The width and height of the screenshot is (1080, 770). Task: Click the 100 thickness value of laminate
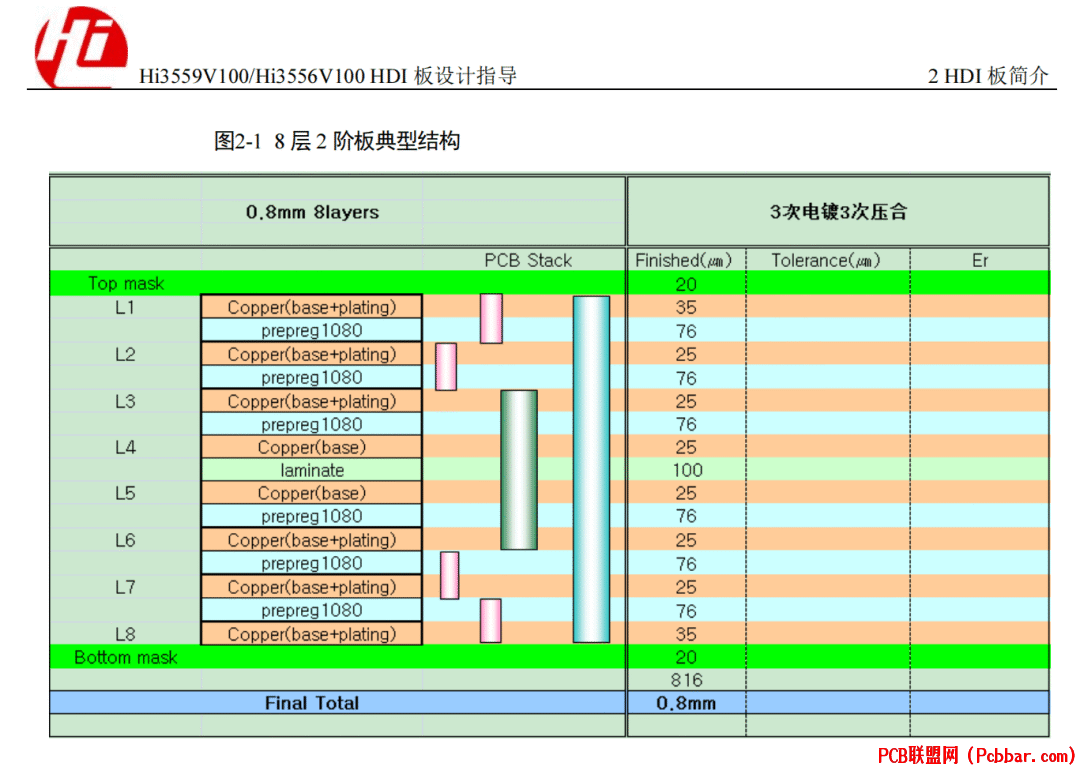[x=687, y=470]
